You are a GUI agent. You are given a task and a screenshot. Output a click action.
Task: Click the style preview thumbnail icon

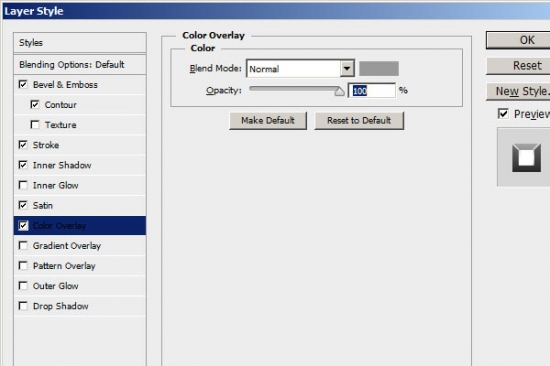[x=526, y=158]
